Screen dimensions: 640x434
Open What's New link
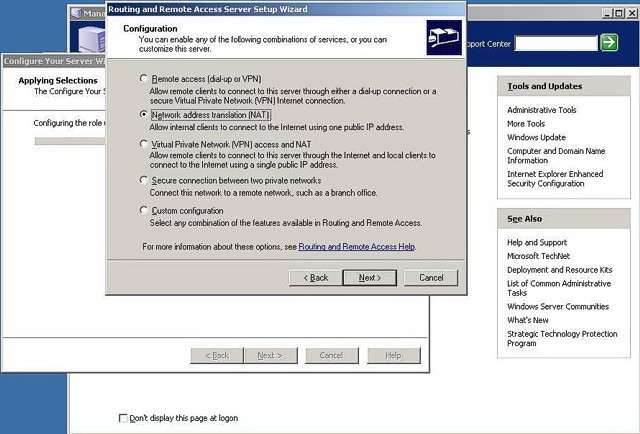pyautogui.click(x=527, y=320)
